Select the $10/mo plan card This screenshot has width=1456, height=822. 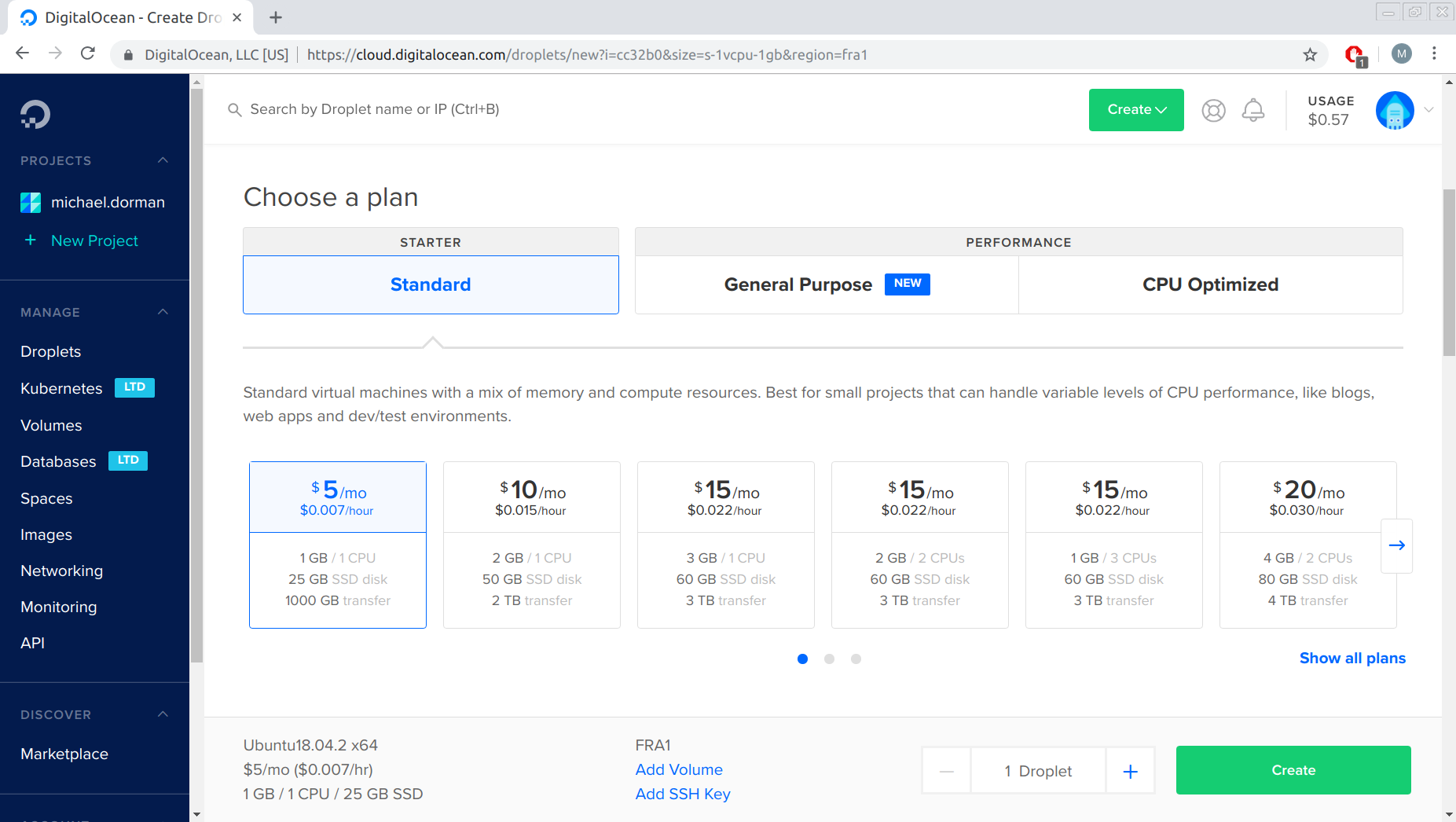pos(531,545)
